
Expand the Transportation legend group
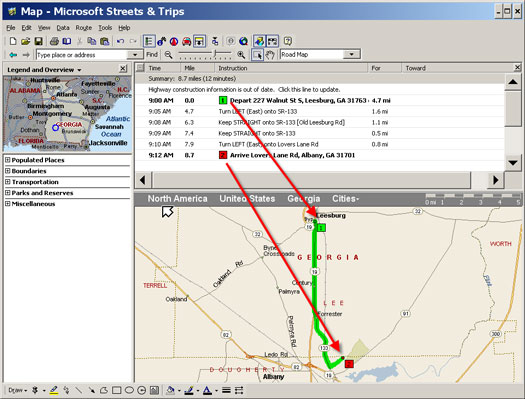click(7, 182)
